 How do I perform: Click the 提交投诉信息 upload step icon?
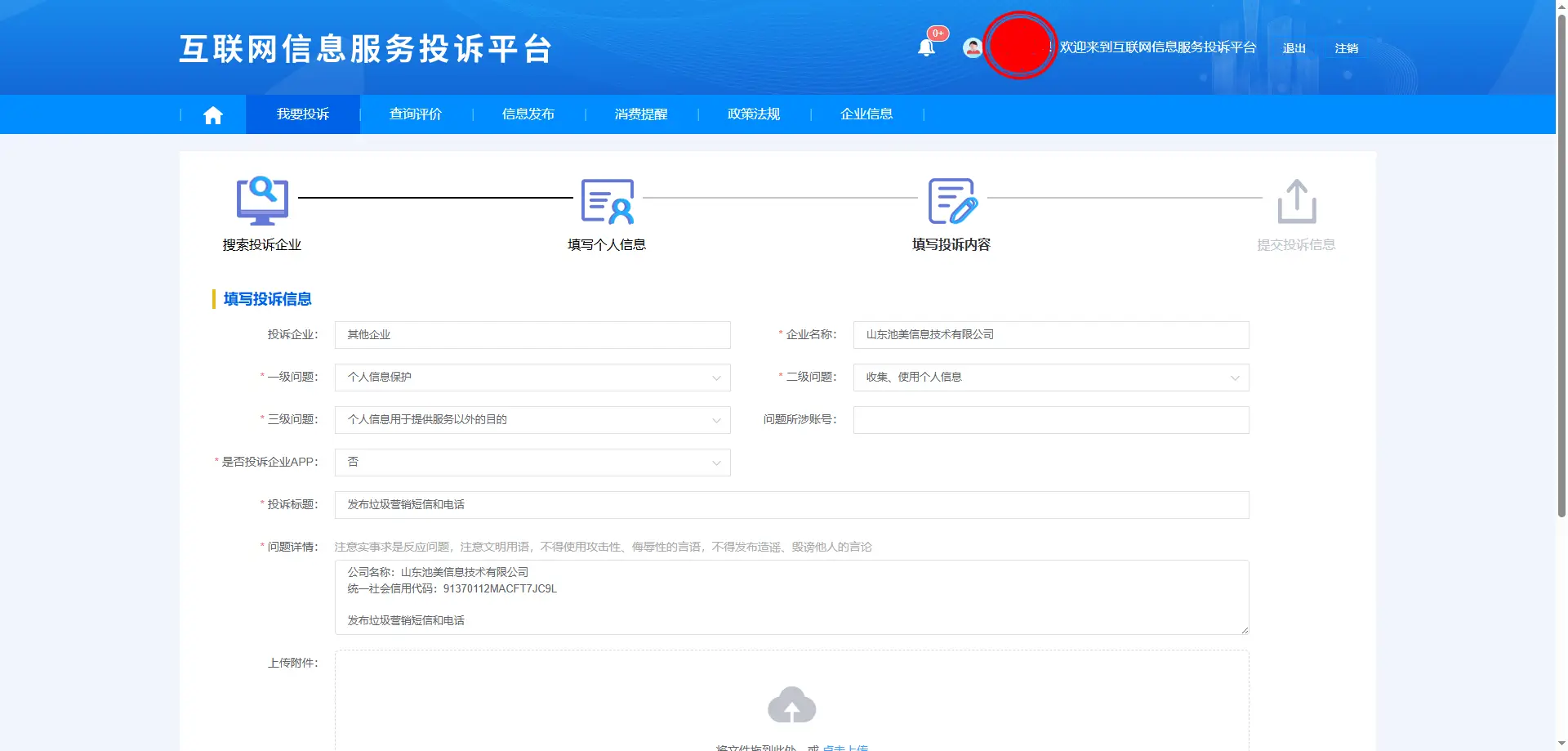1296,201
